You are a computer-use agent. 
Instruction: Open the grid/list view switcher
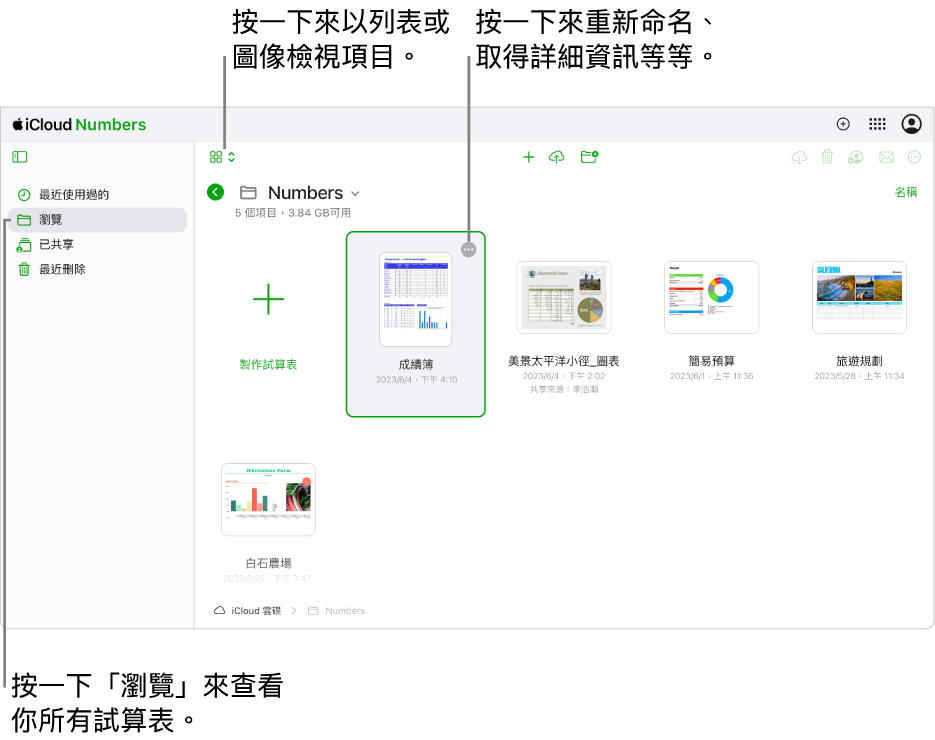(x=222, y=157)
